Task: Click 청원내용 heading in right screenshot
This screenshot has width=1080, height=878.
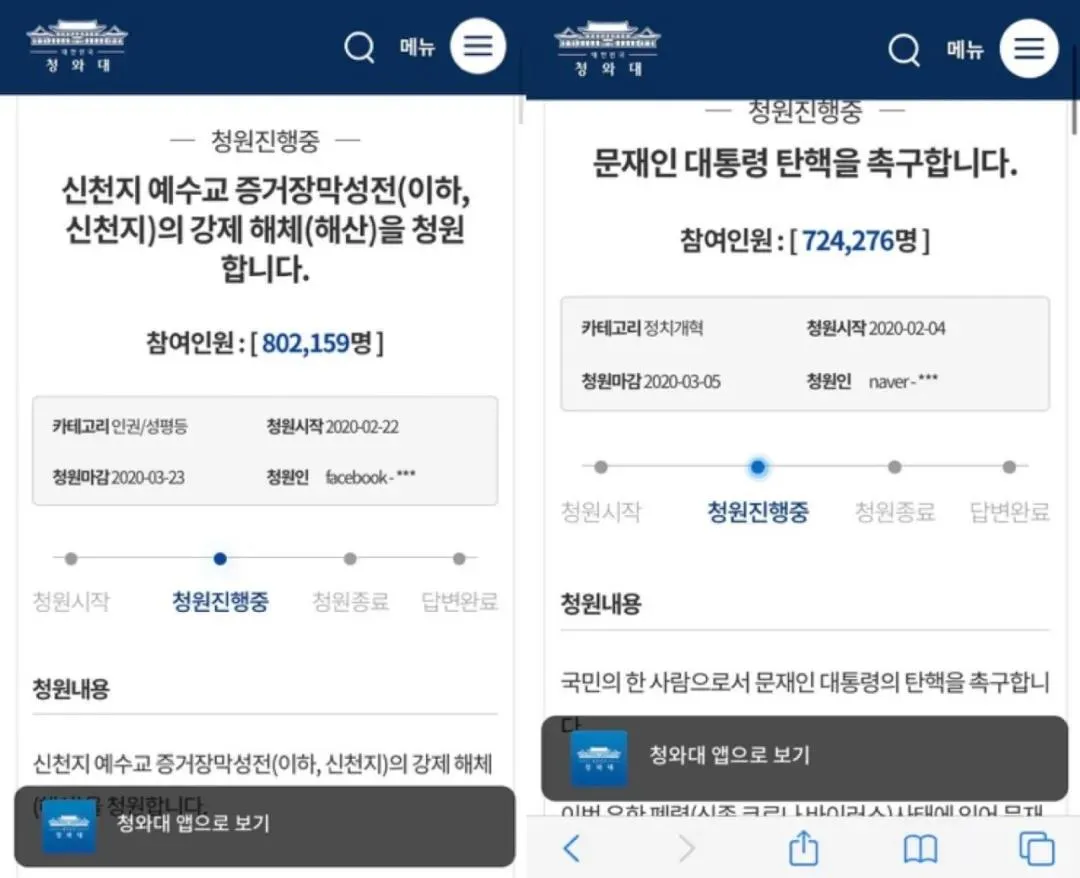Action: point(601,603)
